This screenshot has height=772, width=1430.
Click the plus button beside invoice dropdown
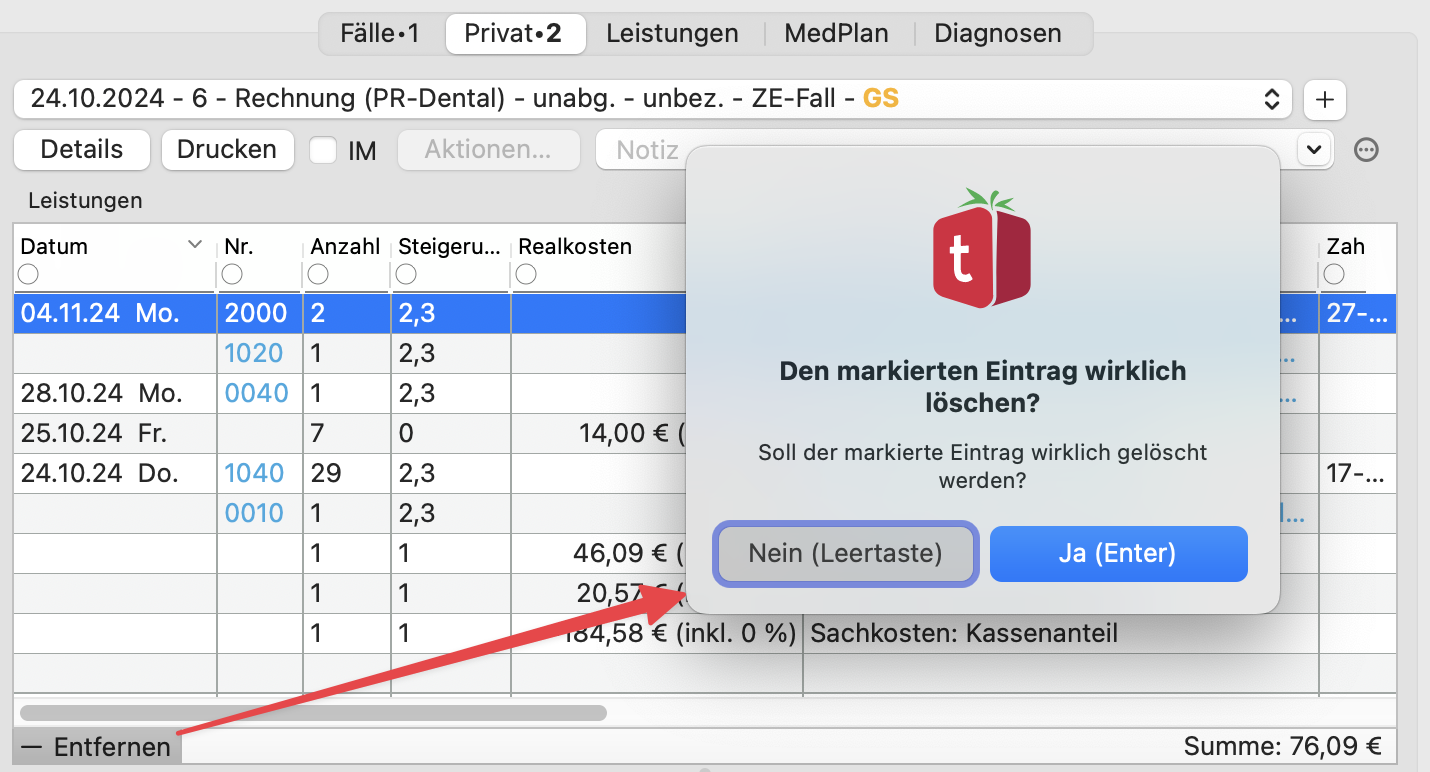pyautogui.click(x=1325, y=99)
